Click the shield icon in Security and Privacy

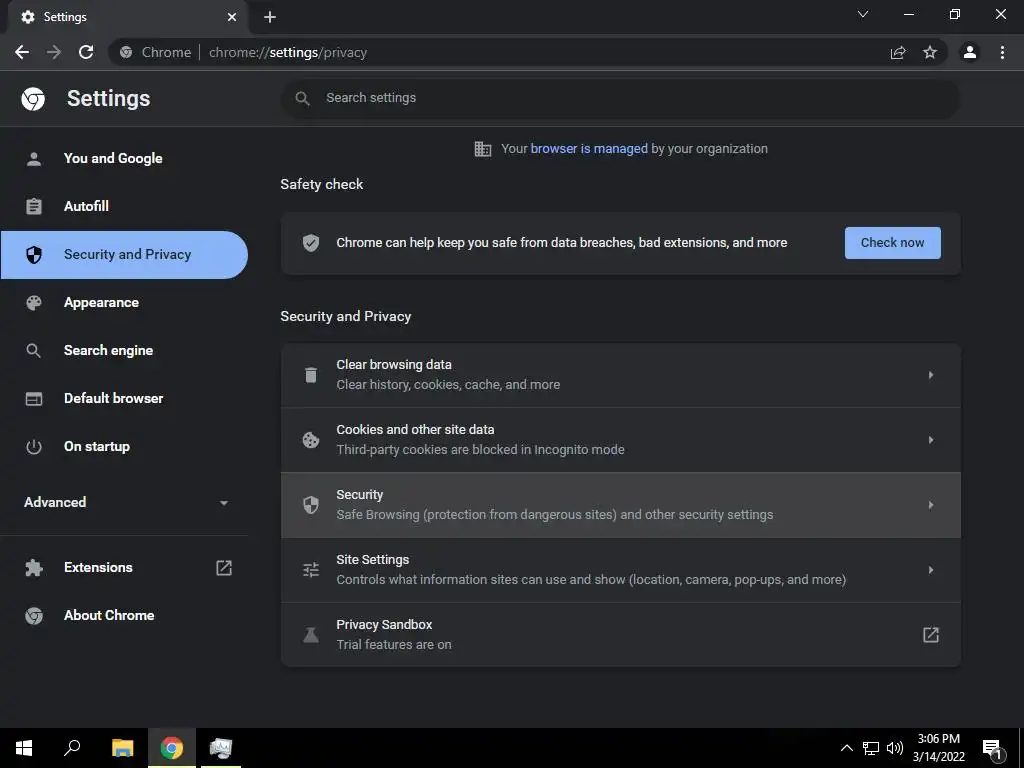coord(34,255)
